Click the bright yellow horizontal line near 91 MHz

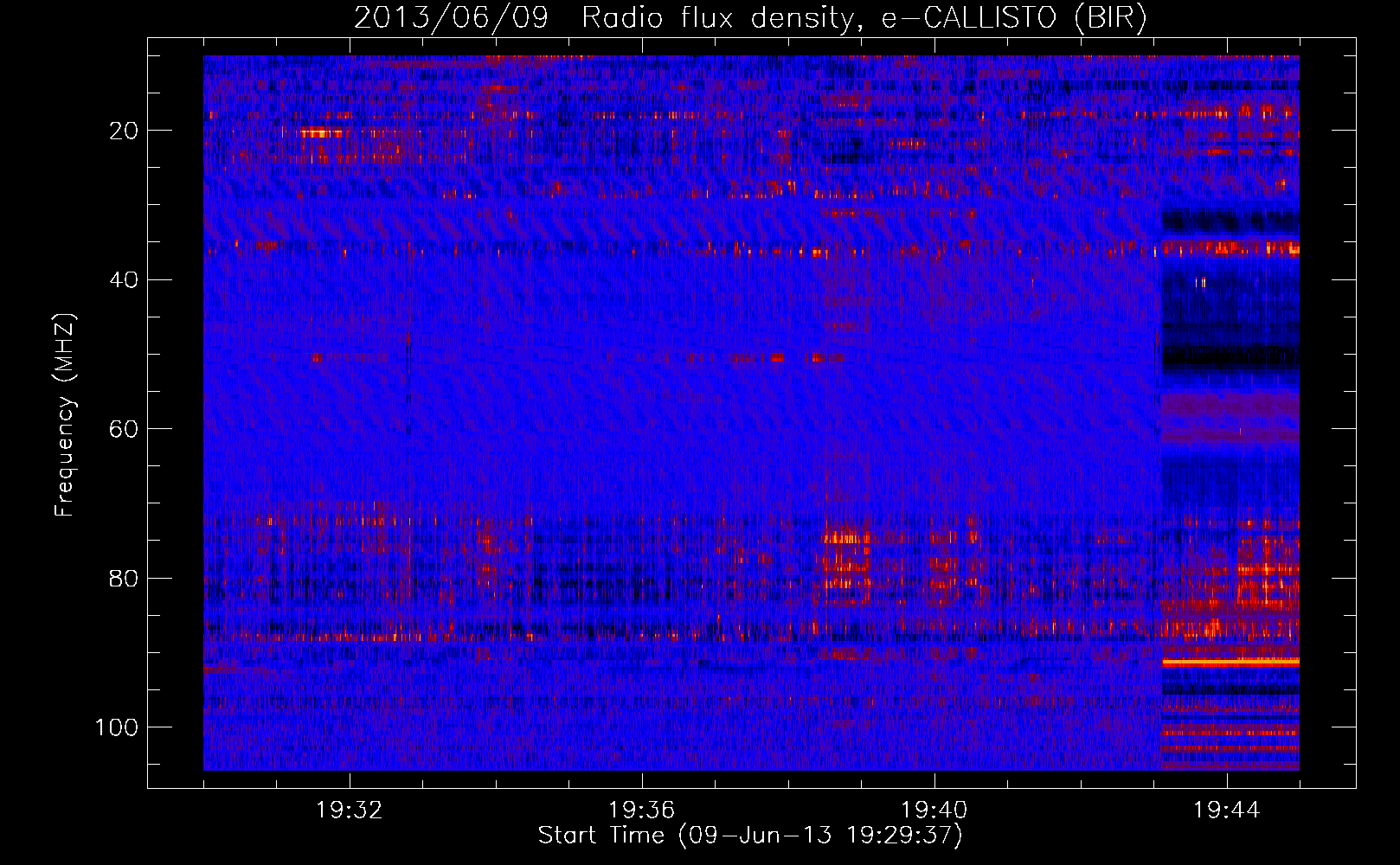coord(1230,662)
